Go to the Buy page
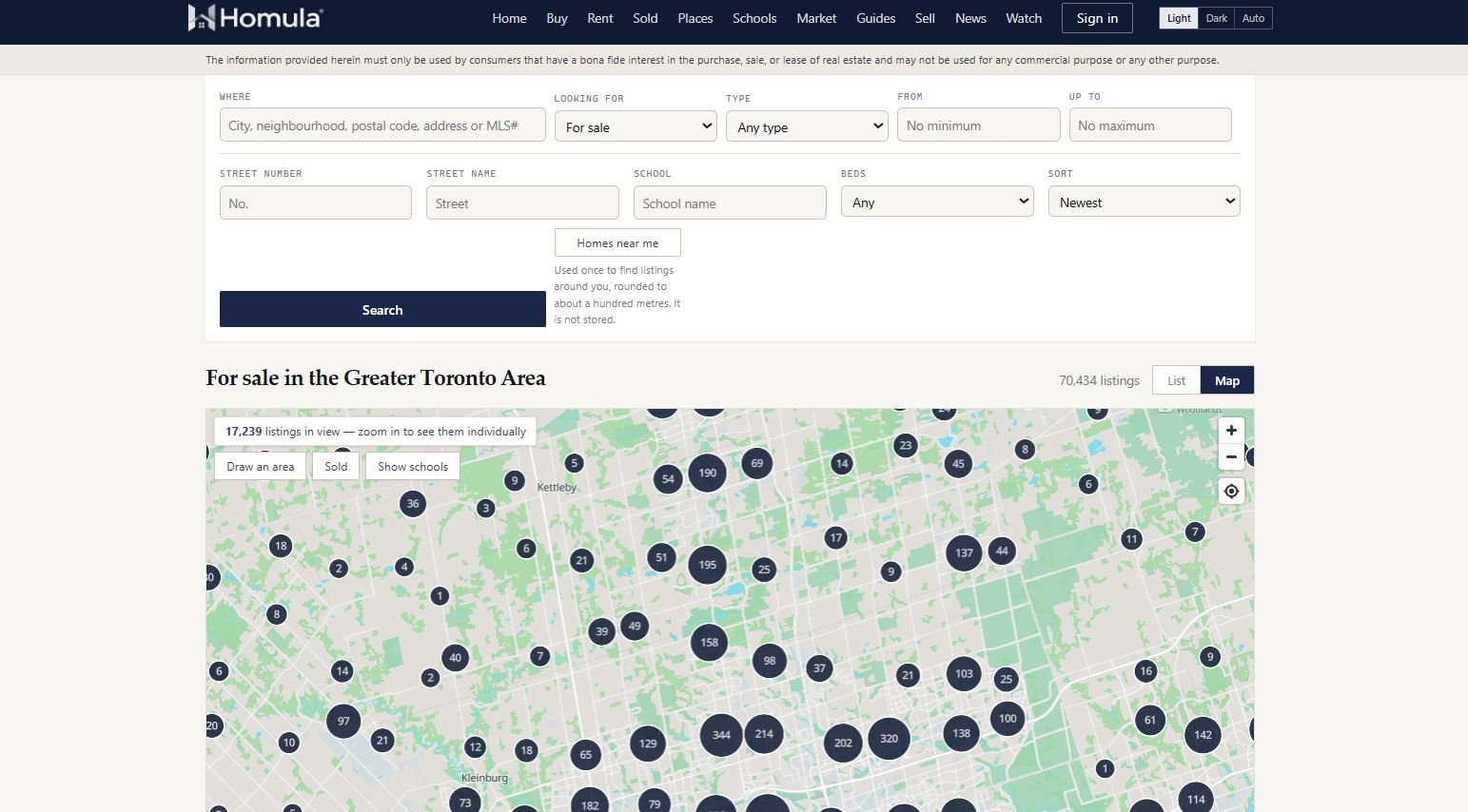 [x=557, y=18]
